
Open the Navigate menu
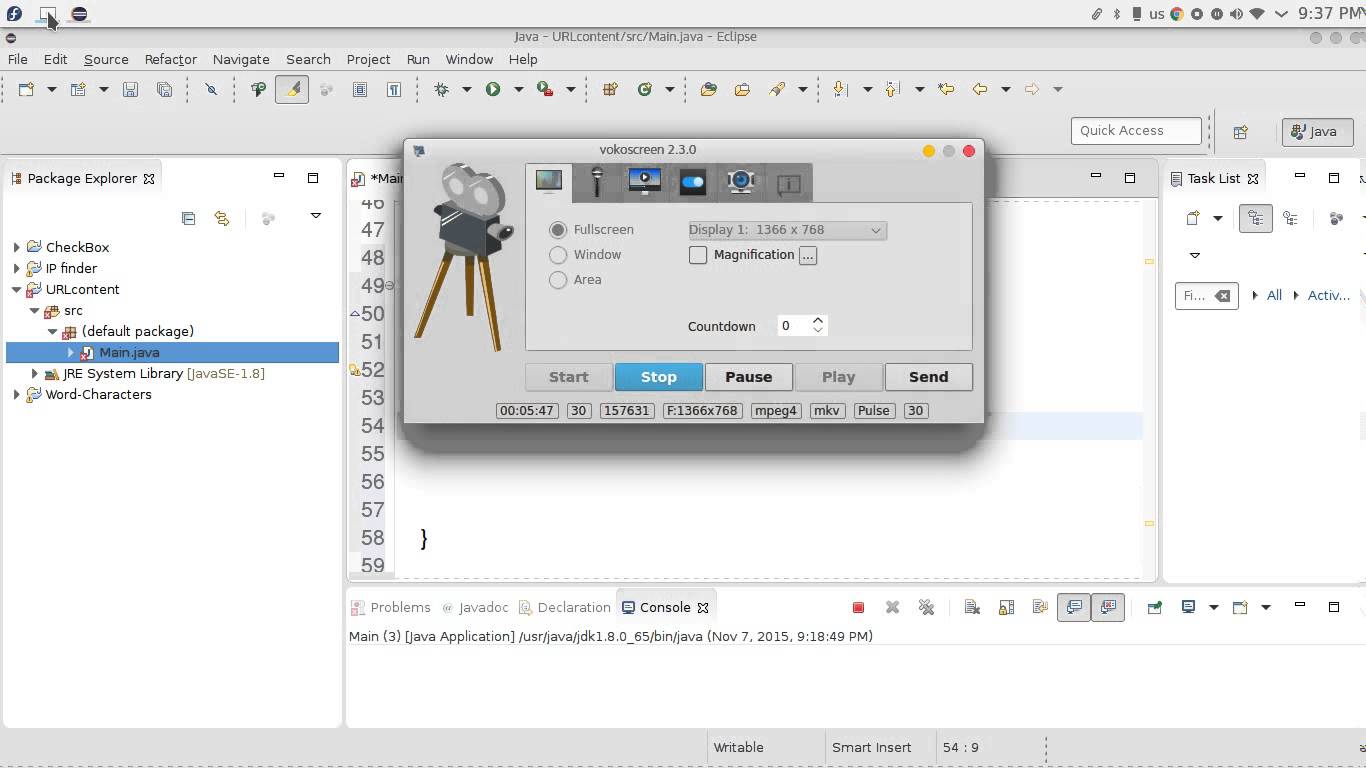[x=241, y=59]
